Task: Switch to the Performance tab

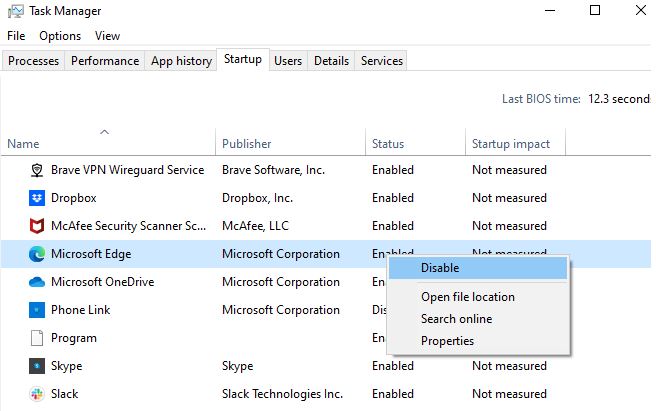Action: tap(105, 61)
